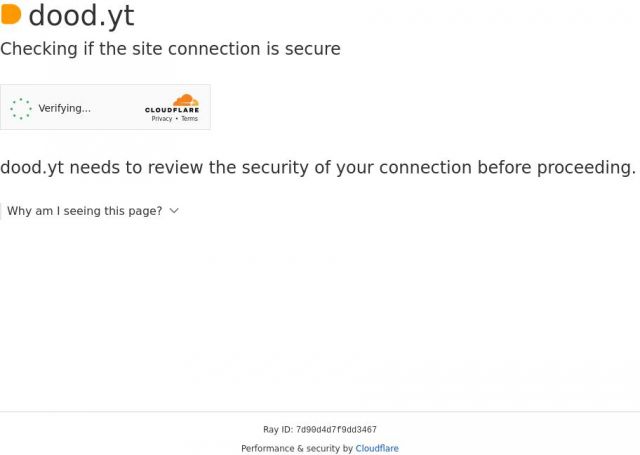Click the CLOUDFLARE wordmark in the widget

click(172, 110)
